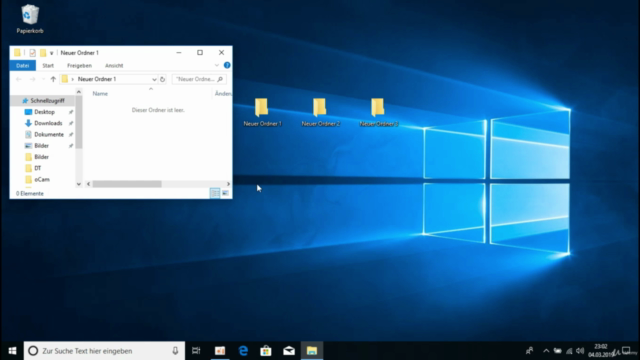This screenshot has height=360, width=640.
Task: Open Downloads in navigation pane
Action: [48, 123]
